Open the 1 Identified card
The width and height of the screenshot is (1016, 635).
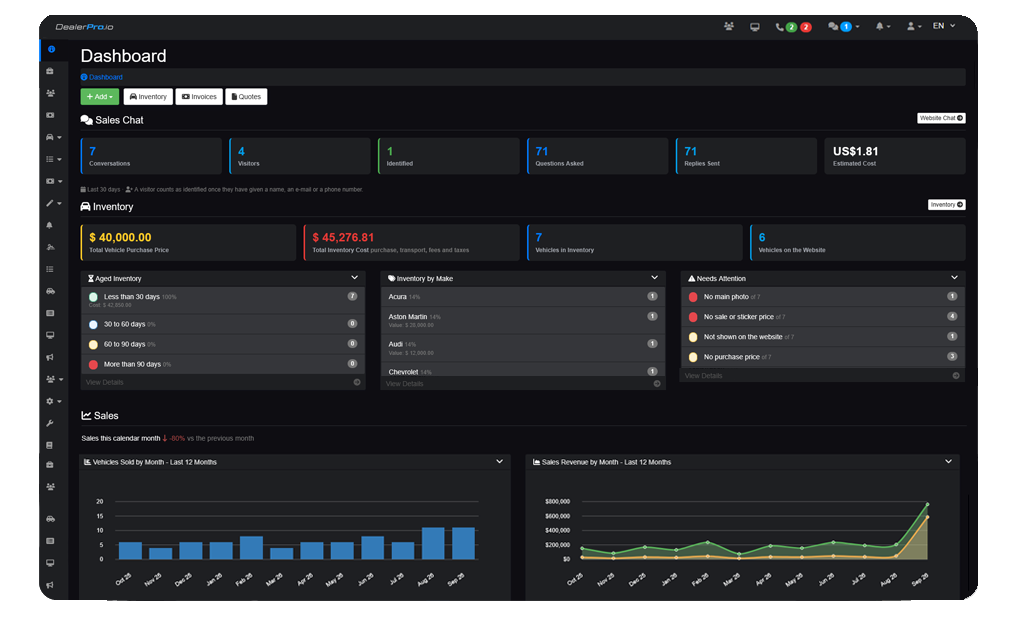tap(448, 156)
